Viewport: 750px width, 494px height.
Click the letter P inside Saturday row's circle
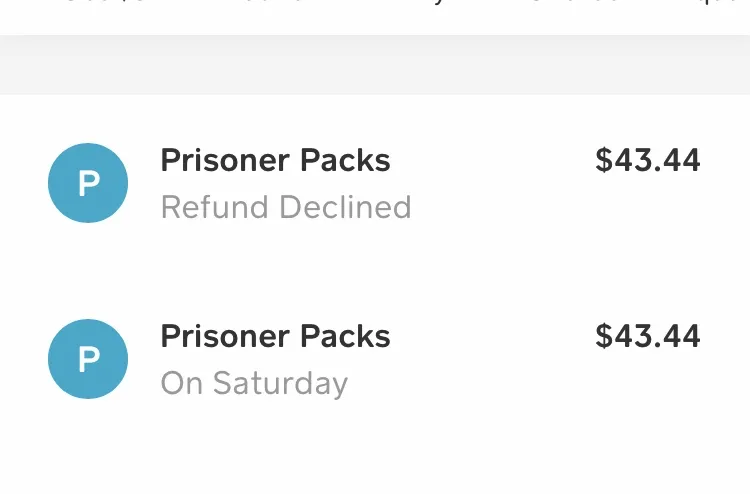tap(89, 360)
